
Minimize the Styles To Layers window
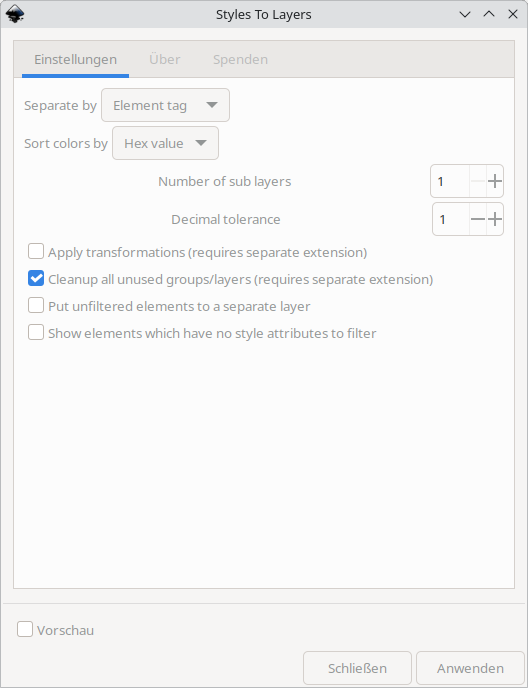click(x=465, y=14)
